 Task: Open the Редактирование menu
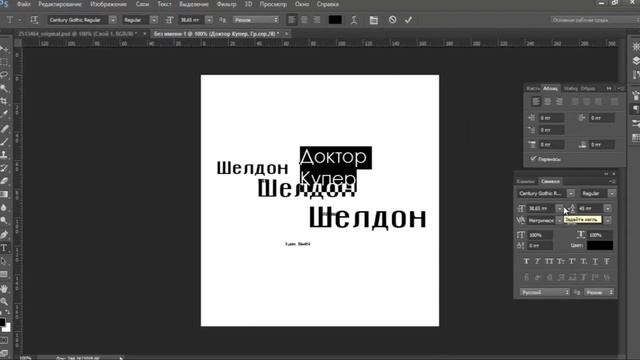pyautogui.click(x=60, y=4)
